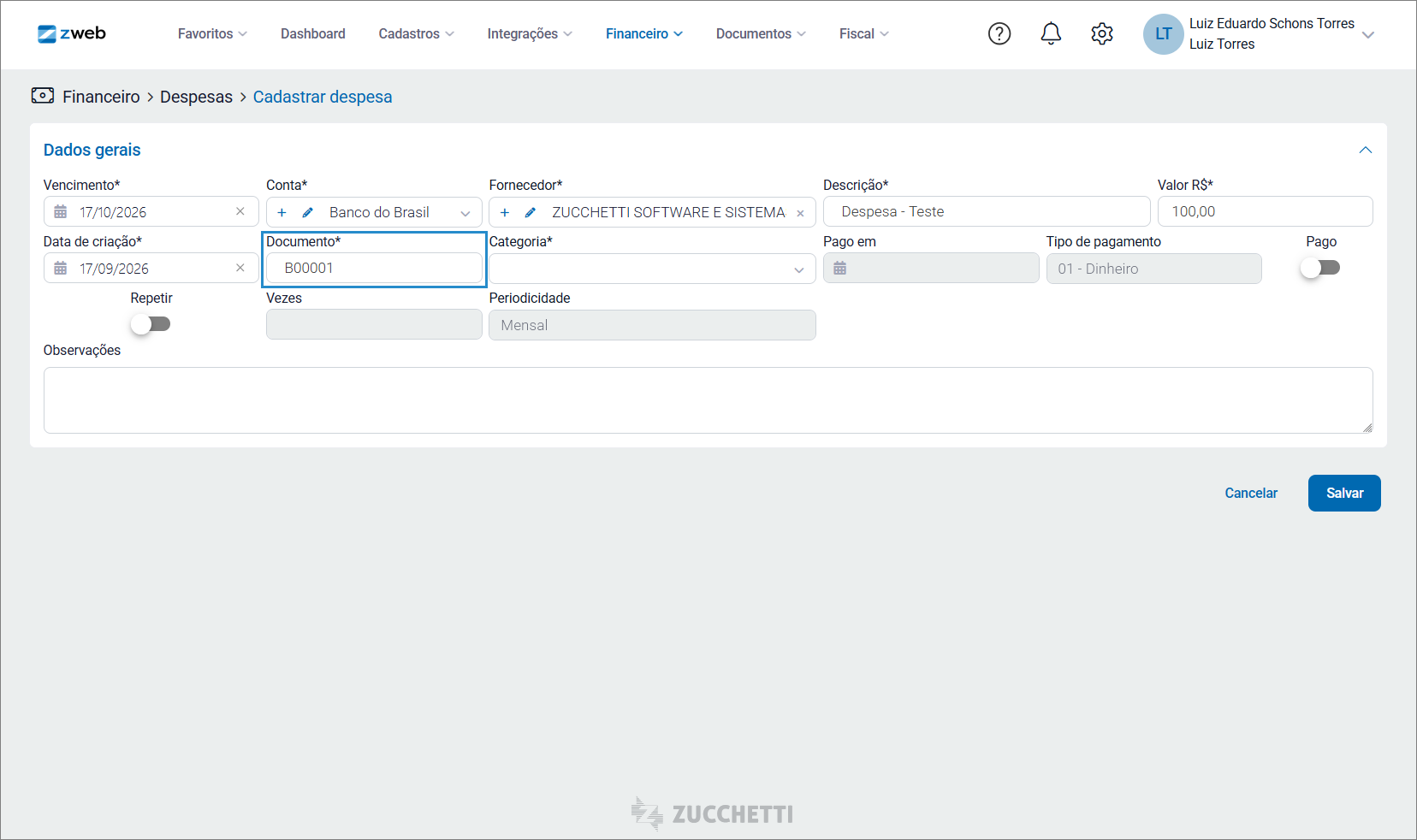Open the Cadastros menu
The width and height of the screenshot is (1417, 840).
click(x=417, y=33)
